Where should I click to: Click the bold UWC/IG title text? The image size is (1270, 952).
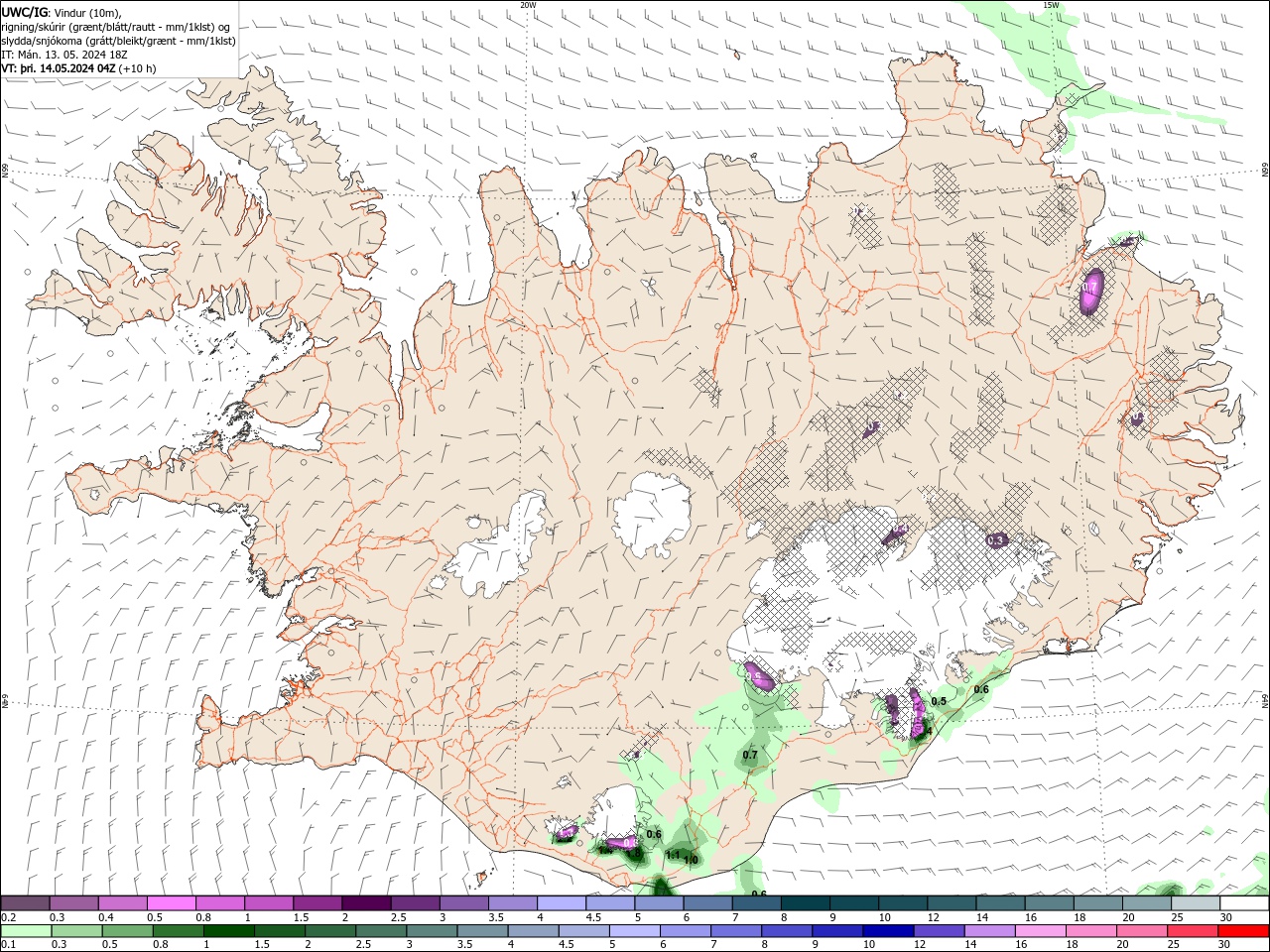[24, 12]
